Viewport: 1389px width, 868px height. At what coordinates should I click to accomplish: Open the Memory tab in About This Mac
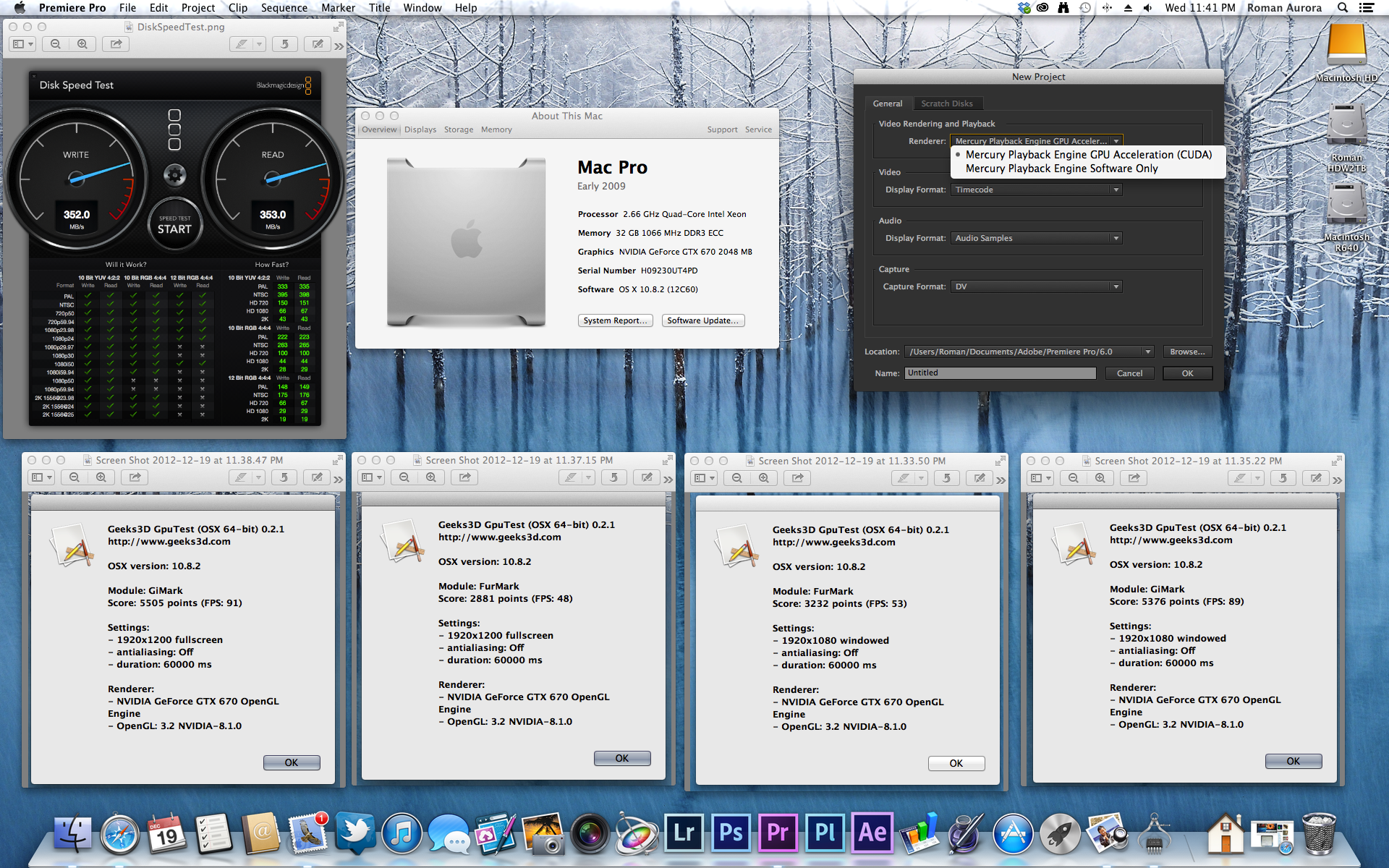[496, 129]
